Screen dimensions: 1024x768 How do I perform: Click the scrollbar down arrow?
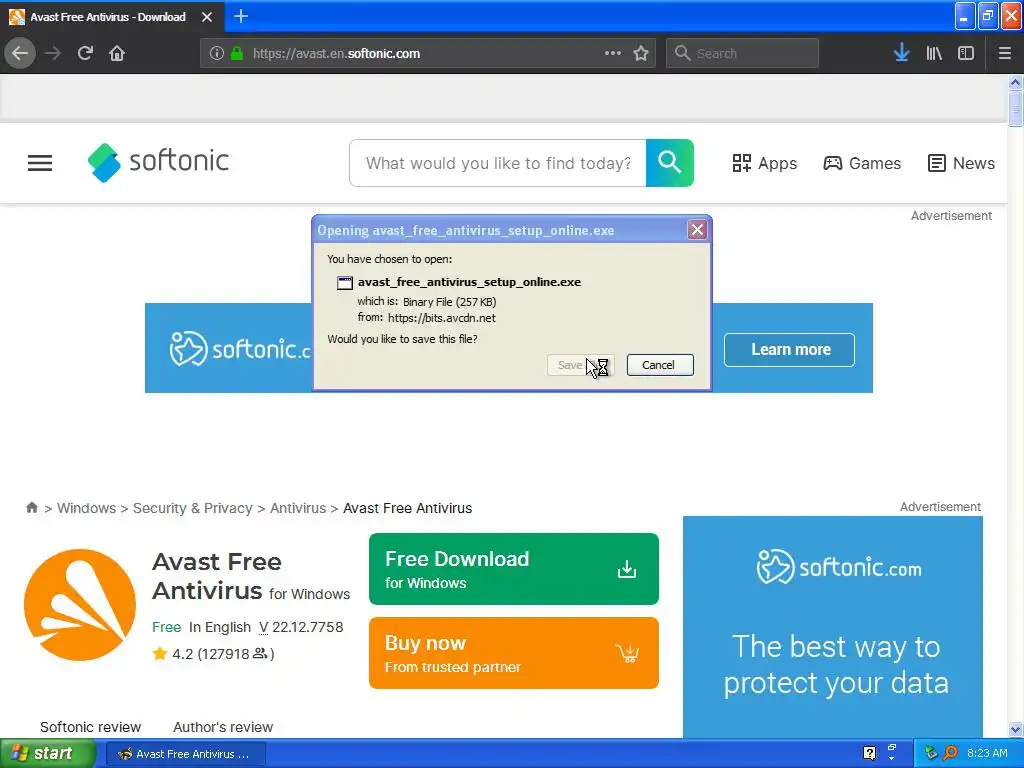pyautogui.click(x=1015, y=729)
